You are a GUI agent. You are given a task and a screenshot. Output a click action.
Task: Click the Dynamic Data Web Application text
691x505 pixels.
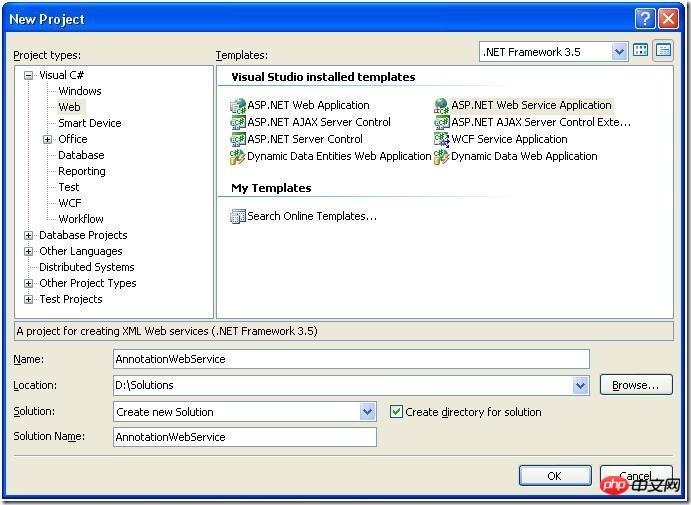(524, 156)
